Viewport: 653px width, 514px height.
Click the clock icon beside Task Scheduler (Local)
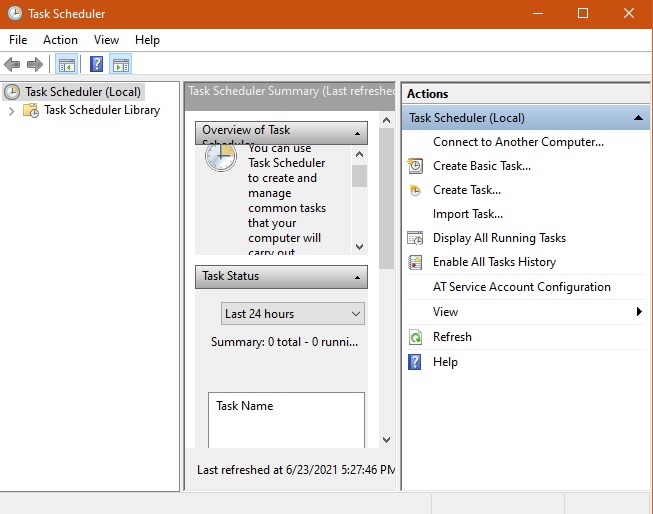pyautogui.click(x=12, y=92)
